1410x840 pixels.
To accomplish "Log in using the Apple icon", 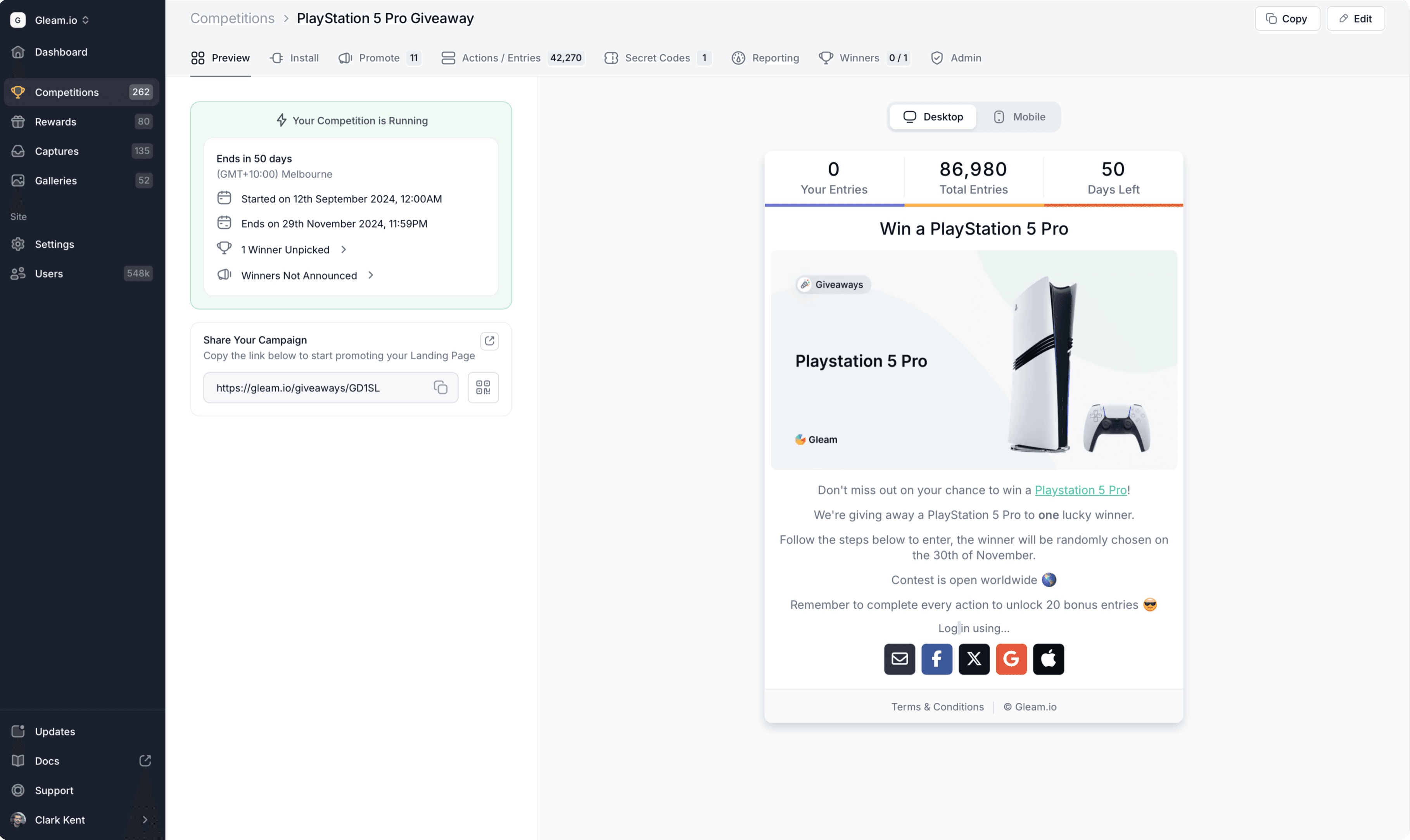I will [x=1047, y=659].
